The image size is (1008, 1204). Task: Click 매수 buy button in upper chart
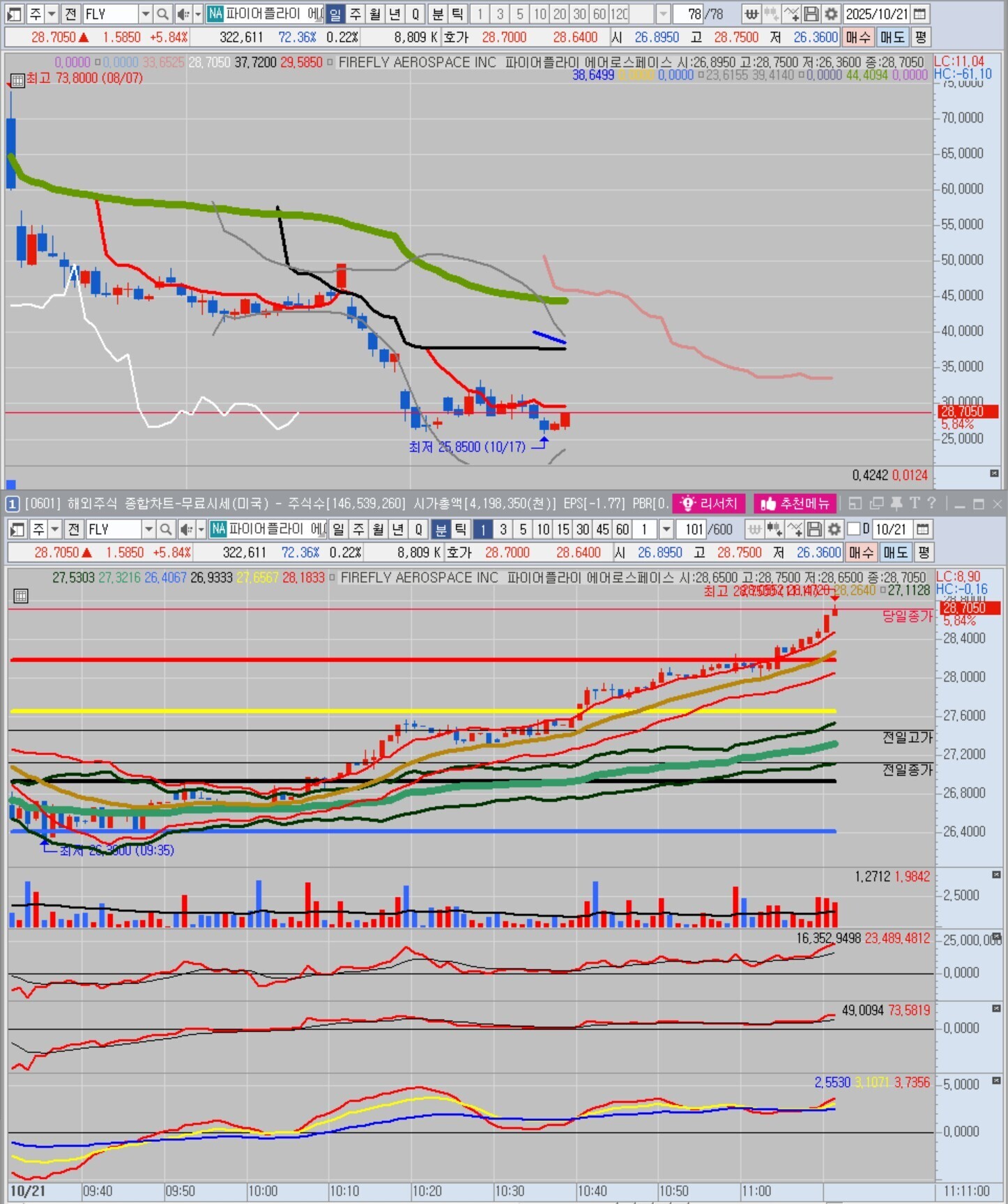click(x=857, y=37)
